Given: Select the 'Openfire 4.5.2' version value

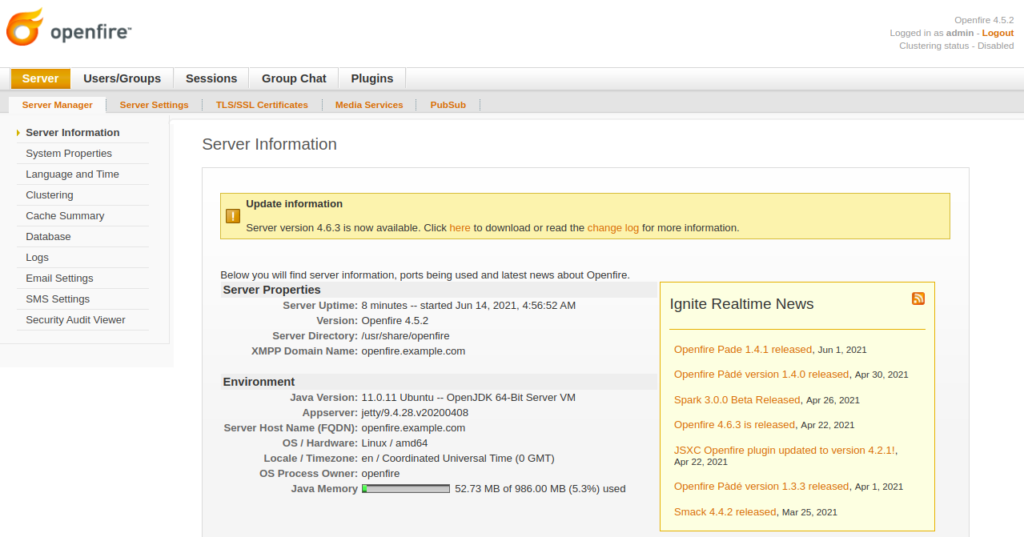Looking at the screenshot, I should tap(395, 321).
